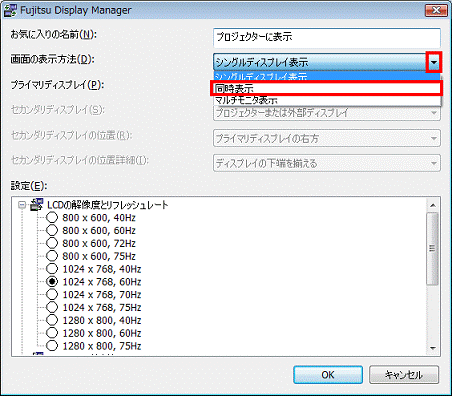Click the お気に入りの名前 input field
Screen dimensions: 452x396
pyautogui.click(x=327, y=37)
